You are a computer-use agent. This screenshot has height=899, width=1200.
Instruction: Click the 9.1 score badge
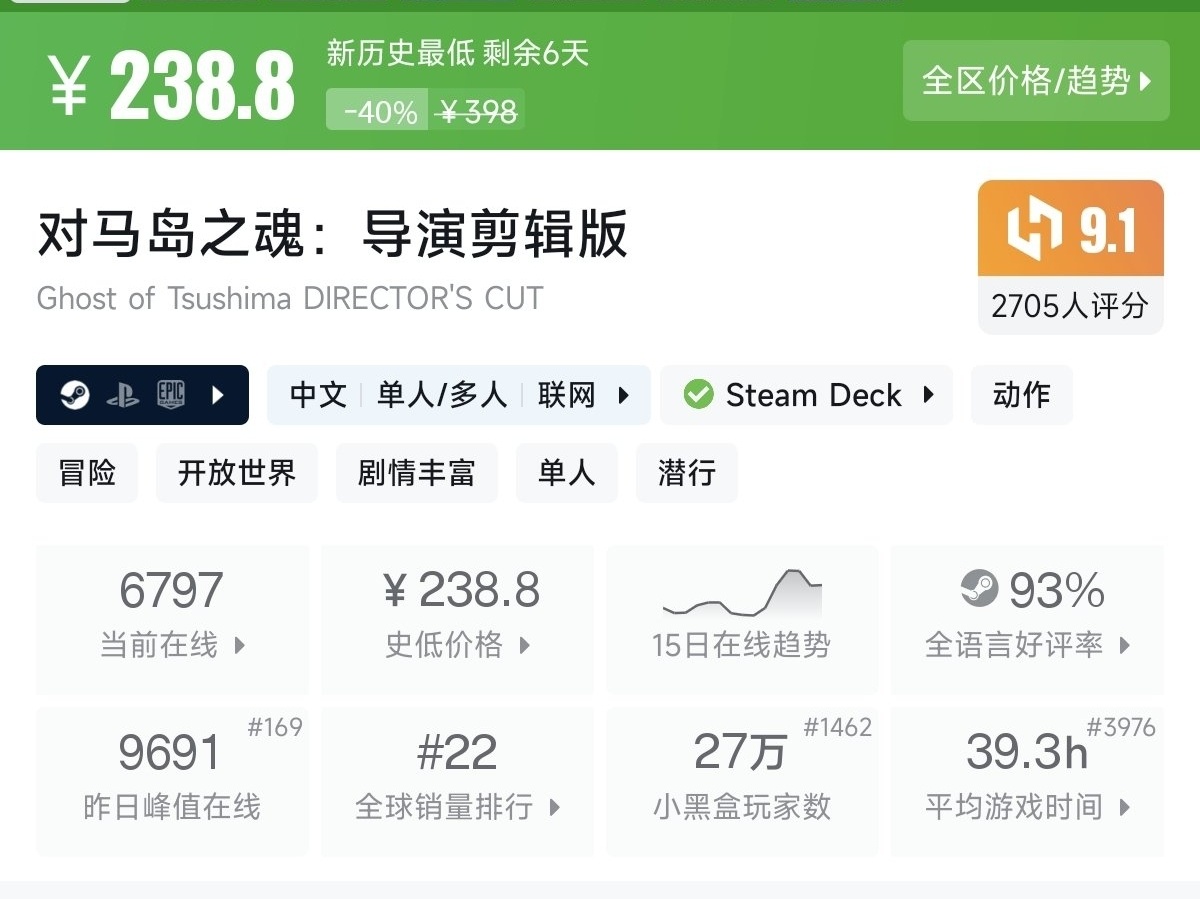point(1070,228)
